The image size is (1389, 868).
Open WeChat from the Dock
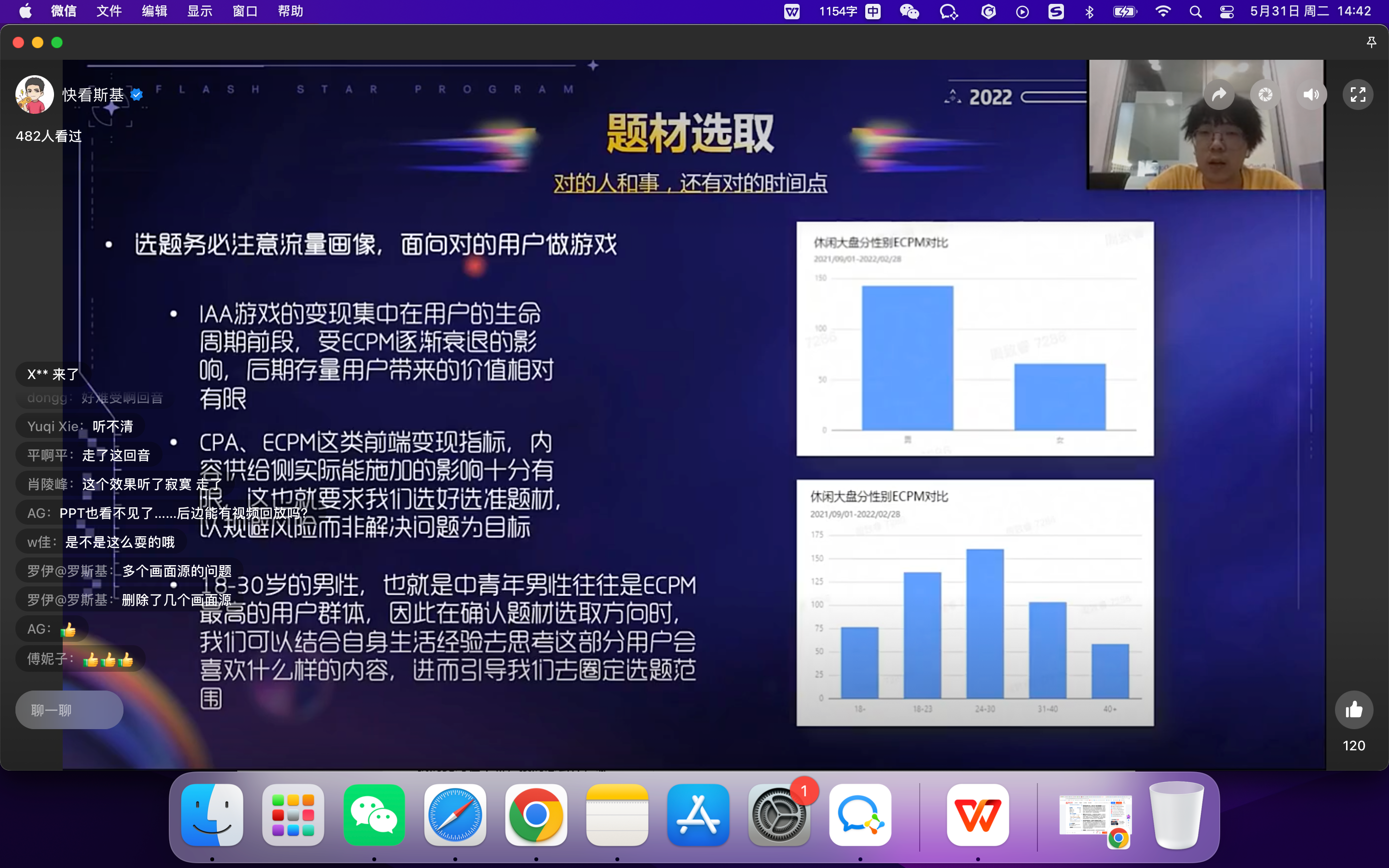pos(374,814)
